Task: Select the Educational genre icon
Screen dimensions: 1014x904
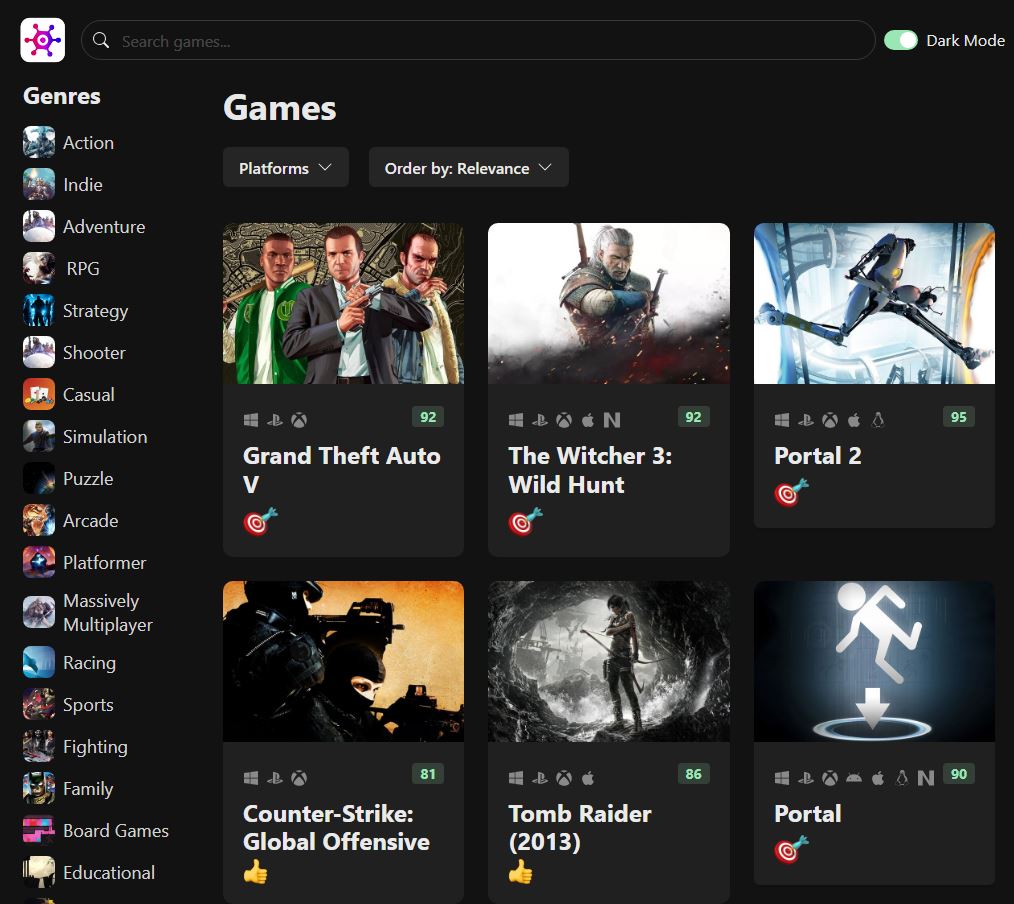Action: (39, 872)
